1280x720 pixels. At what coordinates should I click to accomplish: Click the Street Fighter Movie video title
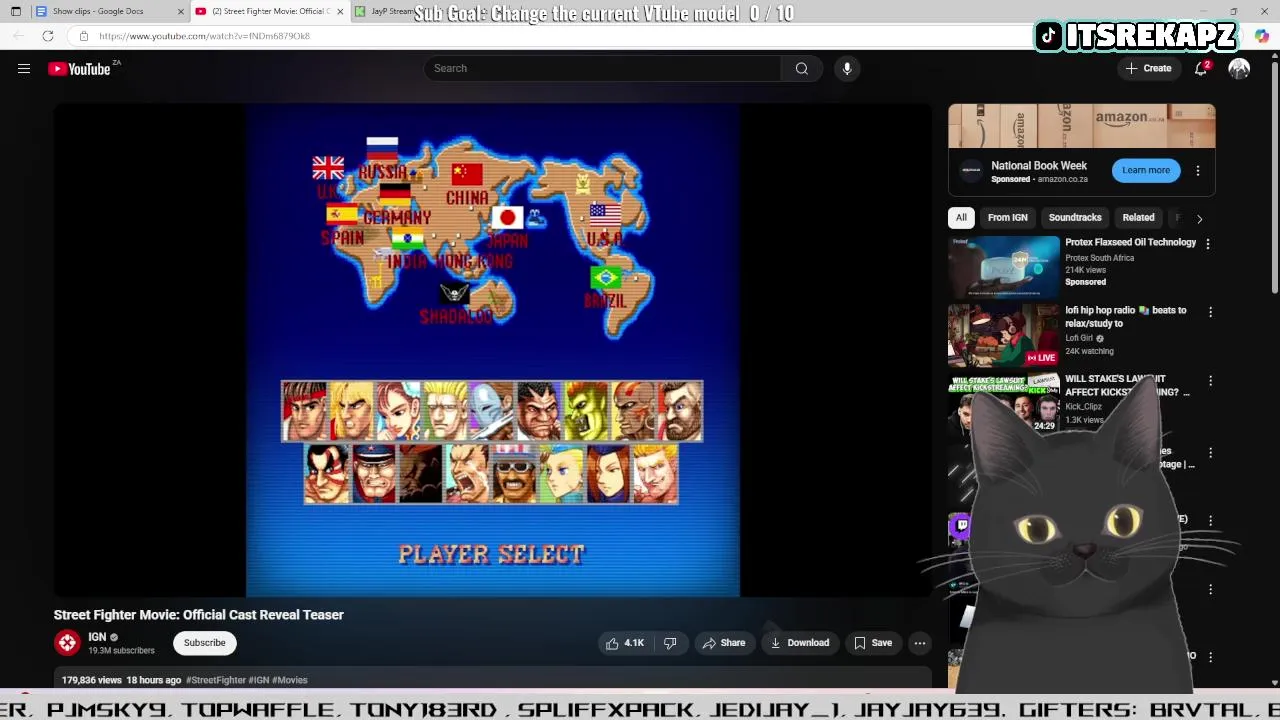pyautogui.click(x=199, y=615)
